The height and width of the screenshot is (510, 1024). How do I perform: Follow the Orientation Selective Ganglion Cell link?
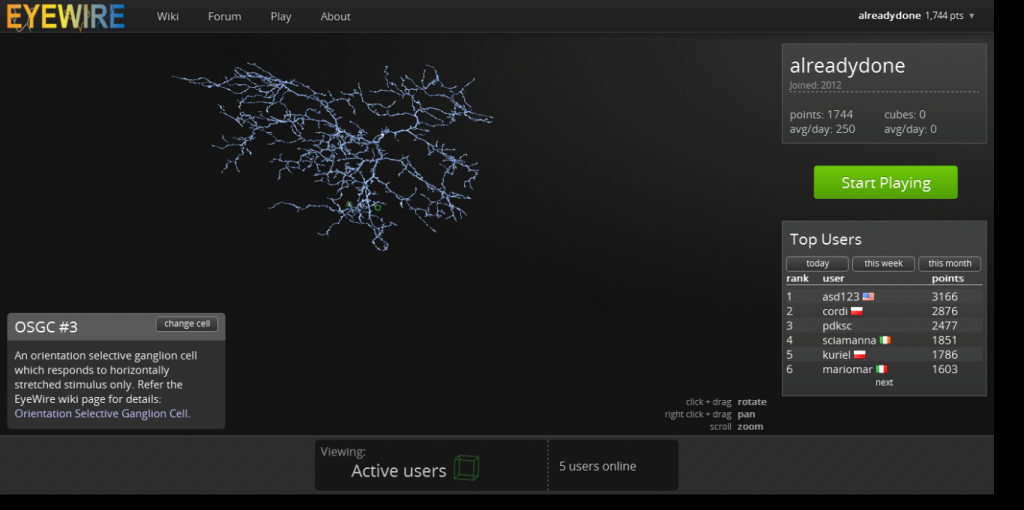pos(102,413)
